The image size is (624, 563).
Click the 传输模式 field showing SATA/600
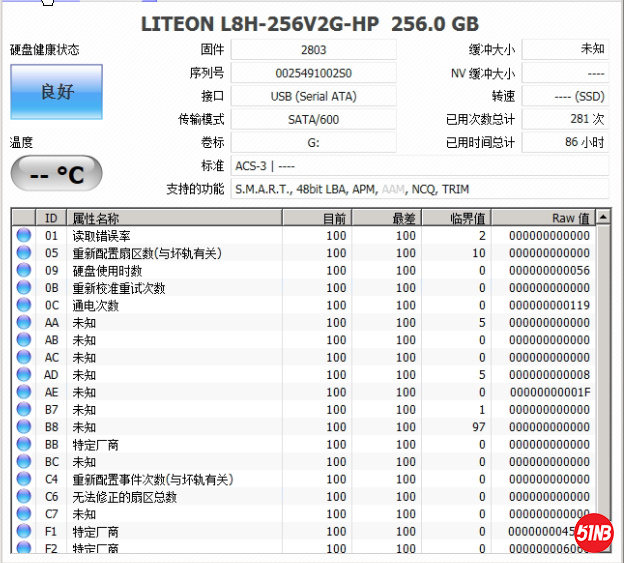pos(313,119)
